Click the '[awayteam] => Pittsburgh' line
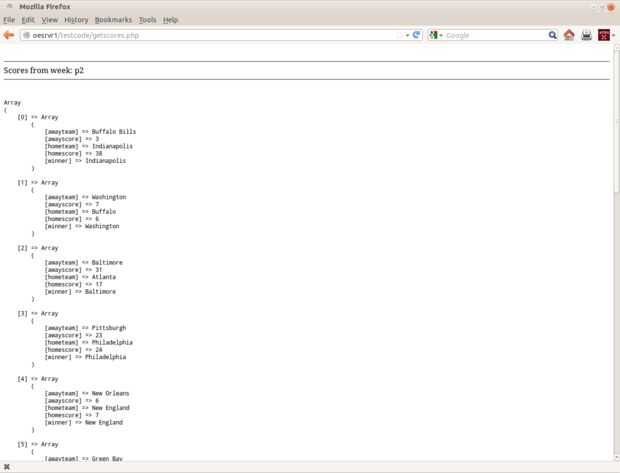 click(85, 328)
